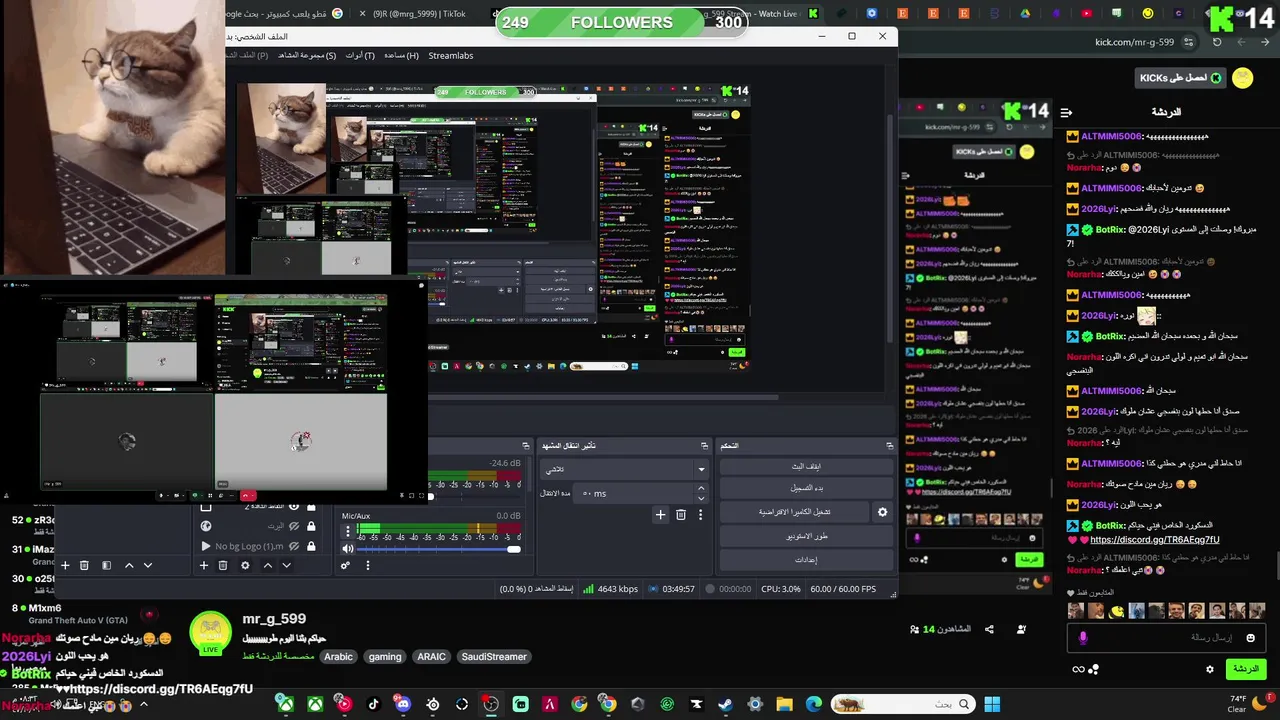Click the green chat send button
The image size is (1280, 720).
coord(1245,669)
